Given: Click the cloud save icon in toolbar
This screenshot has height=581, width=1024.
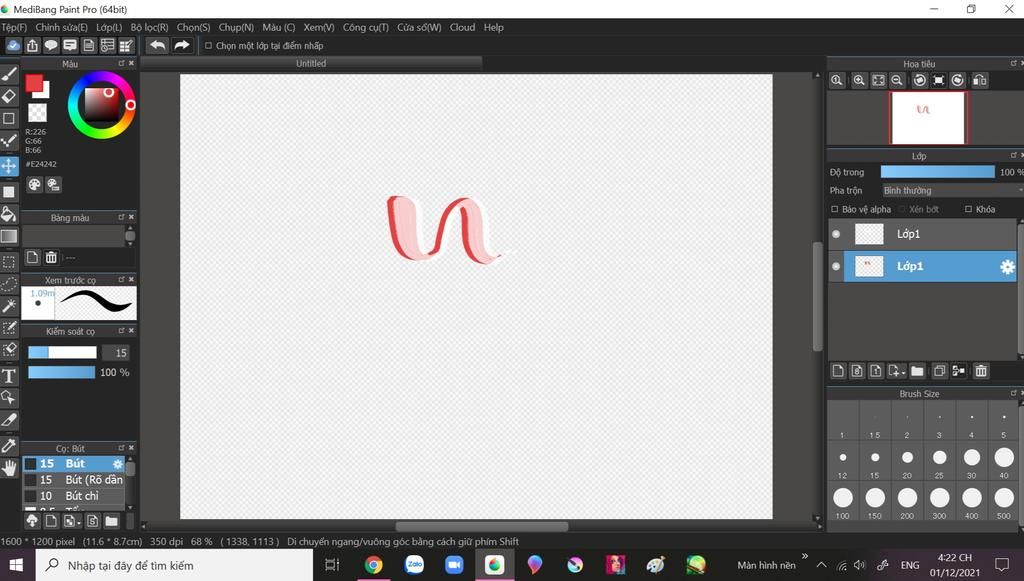Looking at the screenshot, I should click(x=13, y=45).
